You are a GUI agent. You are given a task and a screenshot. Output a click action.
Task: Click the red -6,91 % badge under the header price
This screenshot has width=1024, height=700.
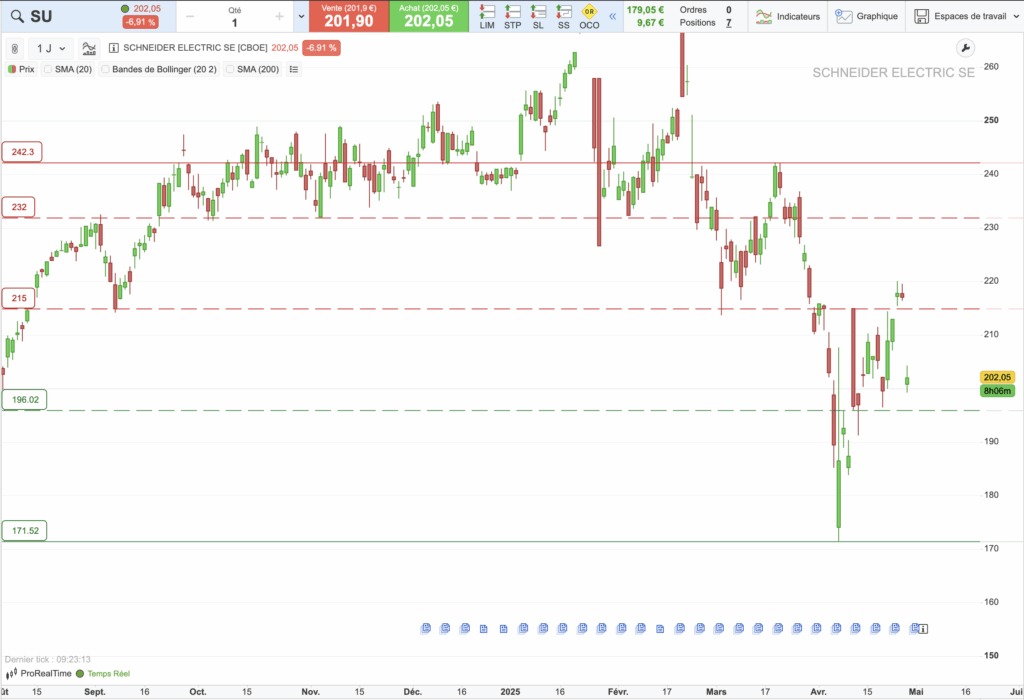(x=140, y=22)
